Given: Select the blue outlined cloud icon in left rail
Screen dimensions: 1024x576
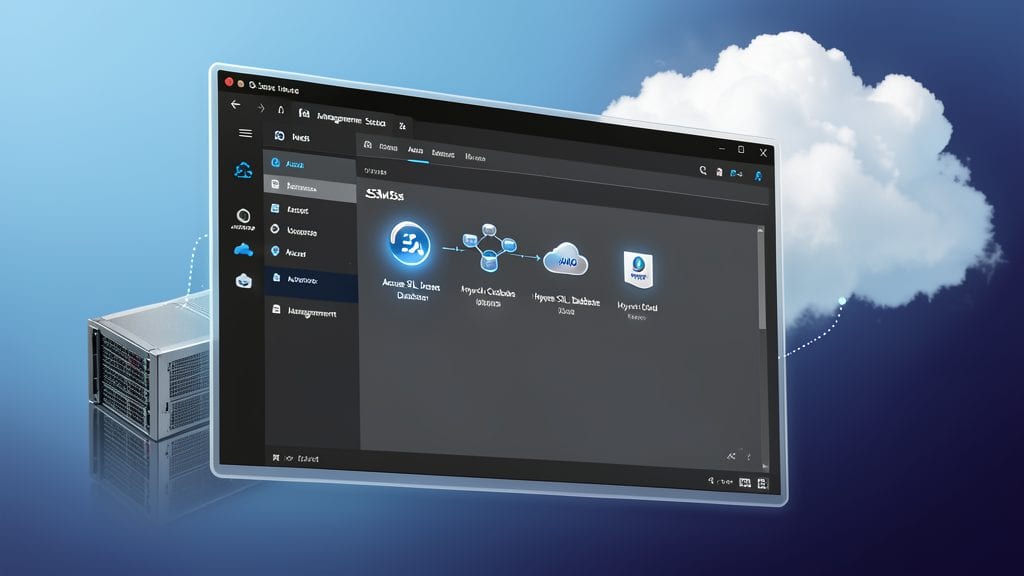Looking at the screenshot, I should pyautogui.click(x=243, y=170).
